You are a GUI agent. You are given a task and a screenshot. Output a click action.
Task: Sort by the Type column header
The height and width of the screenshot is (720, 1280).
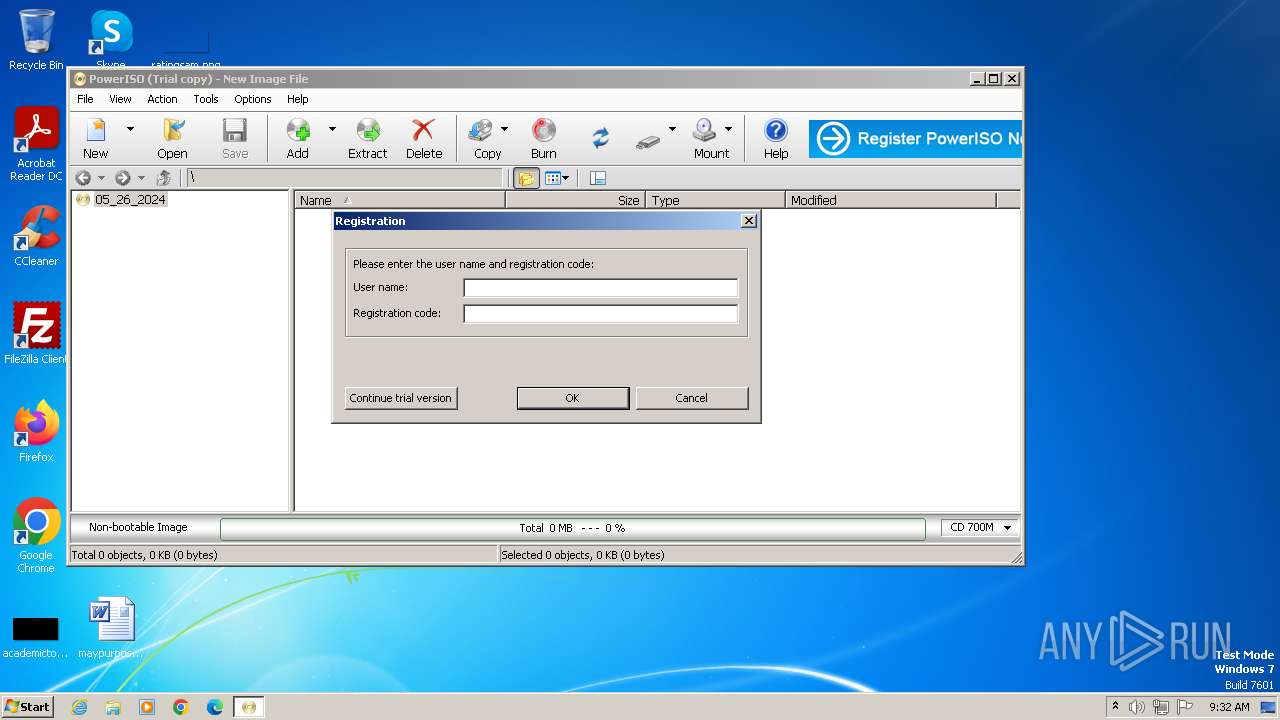pyautogui.click(x=716, y=200)
